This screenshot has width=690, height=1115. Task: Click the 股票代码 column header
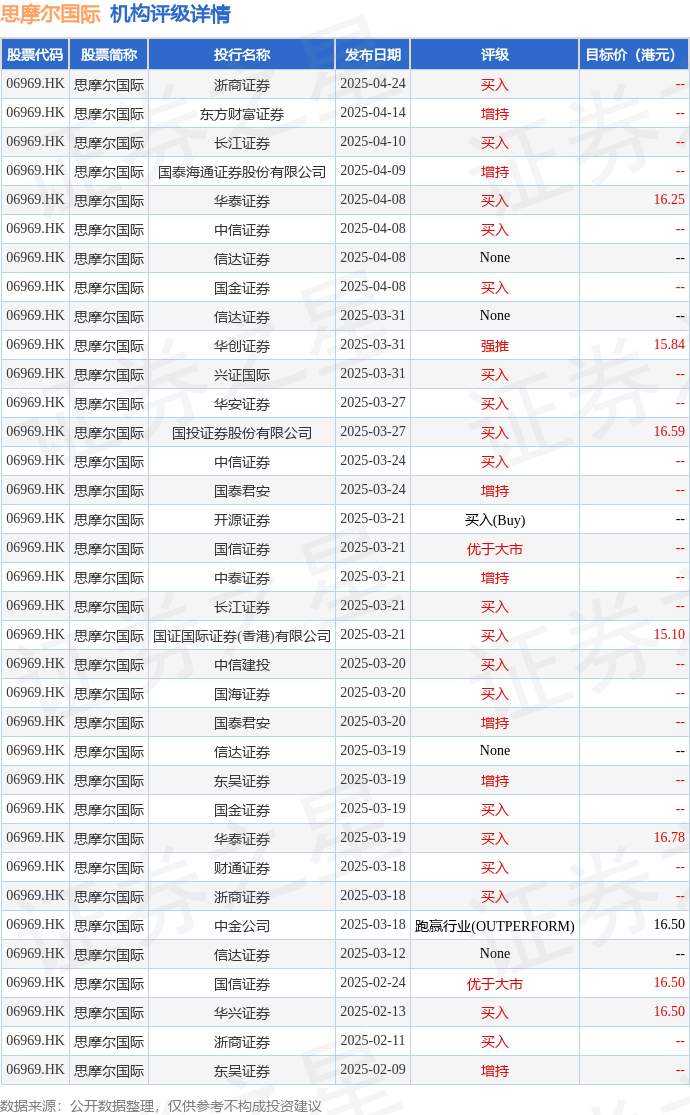(x=35, y=55)
